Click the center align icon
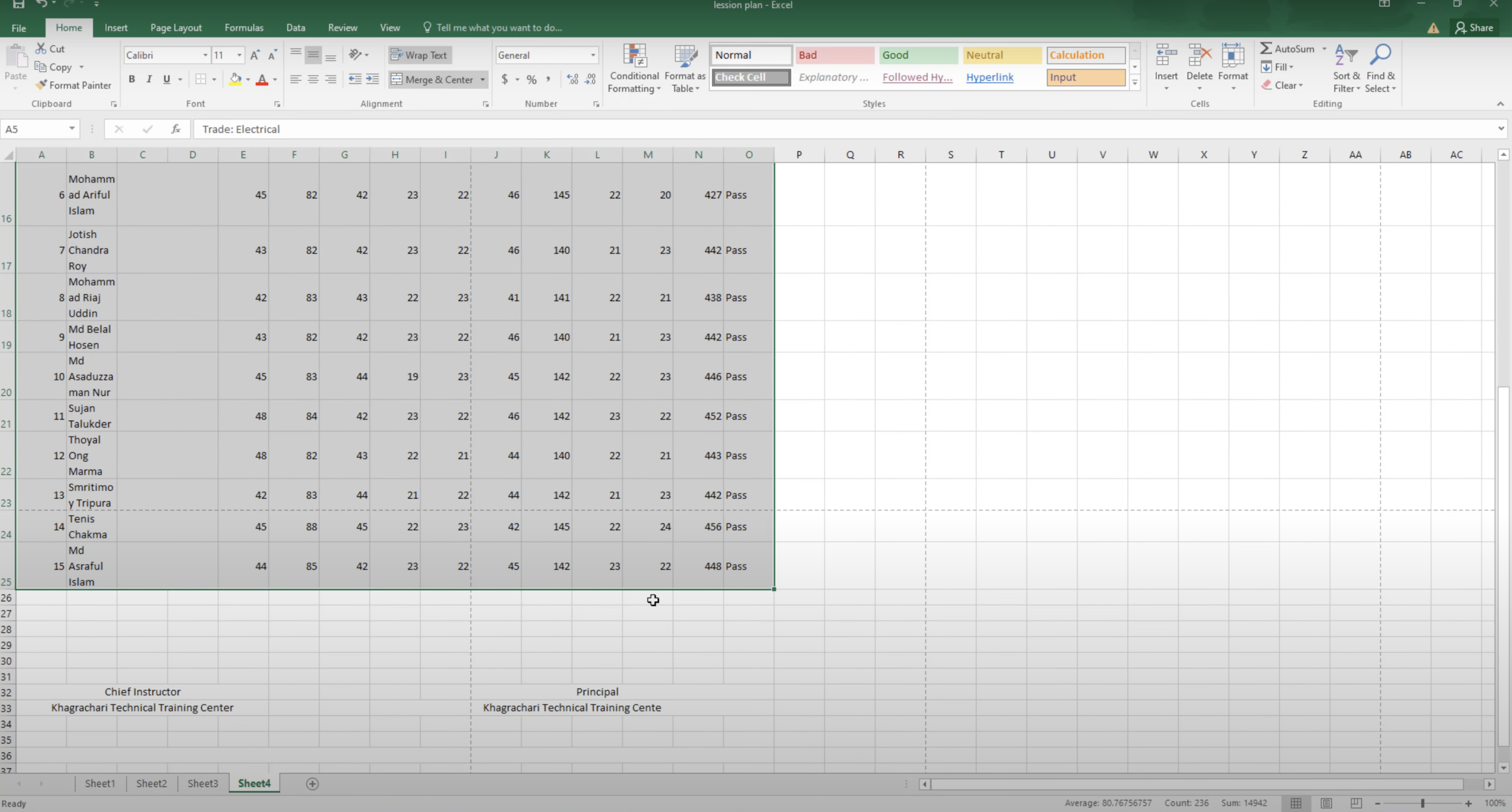The height and width of the screenshot is (812, 1512). click(x=314, y=79)
